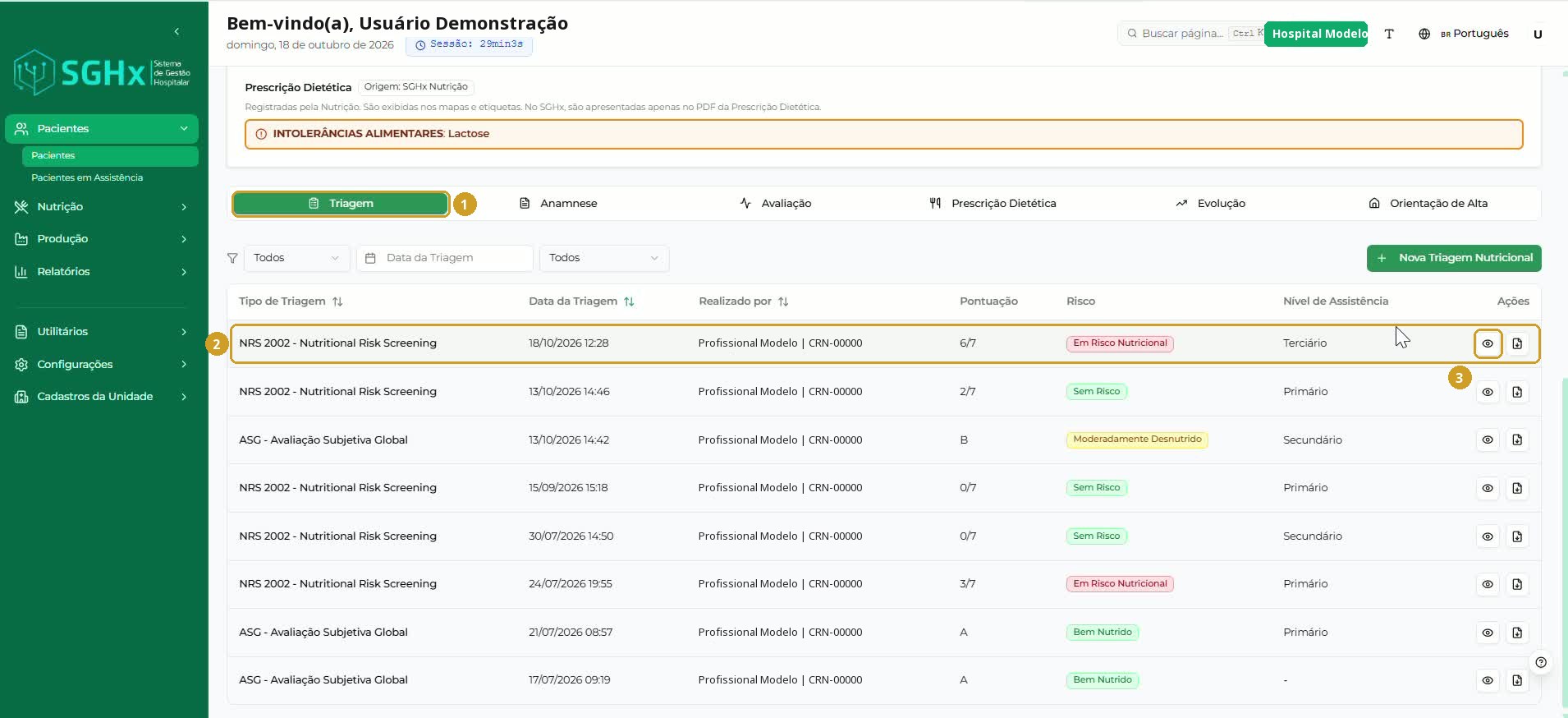Viewport: 1568px width, 718px height.
Task: Click the help question mark icon
Action: click(x=1541, y=662)
